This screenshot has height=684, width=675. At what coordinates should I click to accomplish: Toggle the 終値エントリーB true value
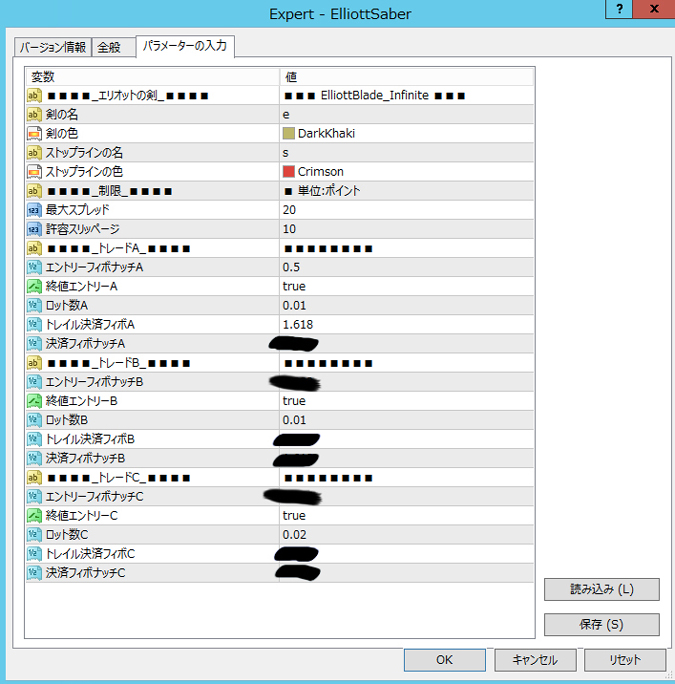pos(407,401)
